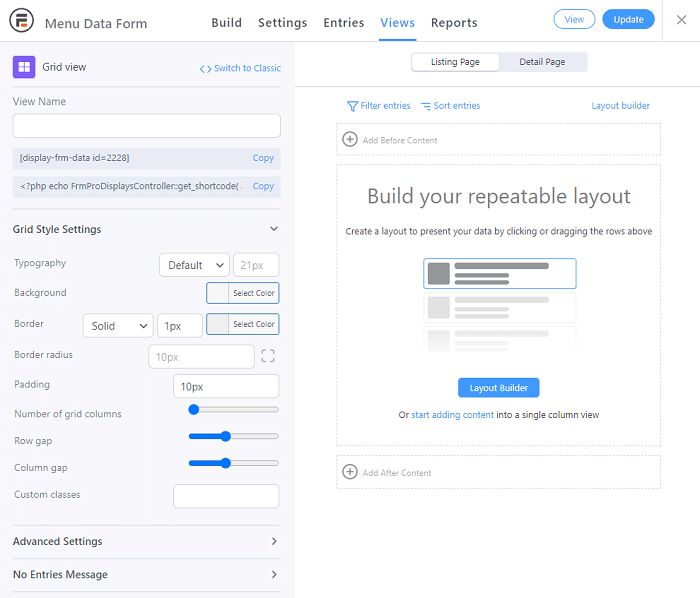Open the Typography Default dropdown
This screenshot has height=598, width=700.
(194, 265)
